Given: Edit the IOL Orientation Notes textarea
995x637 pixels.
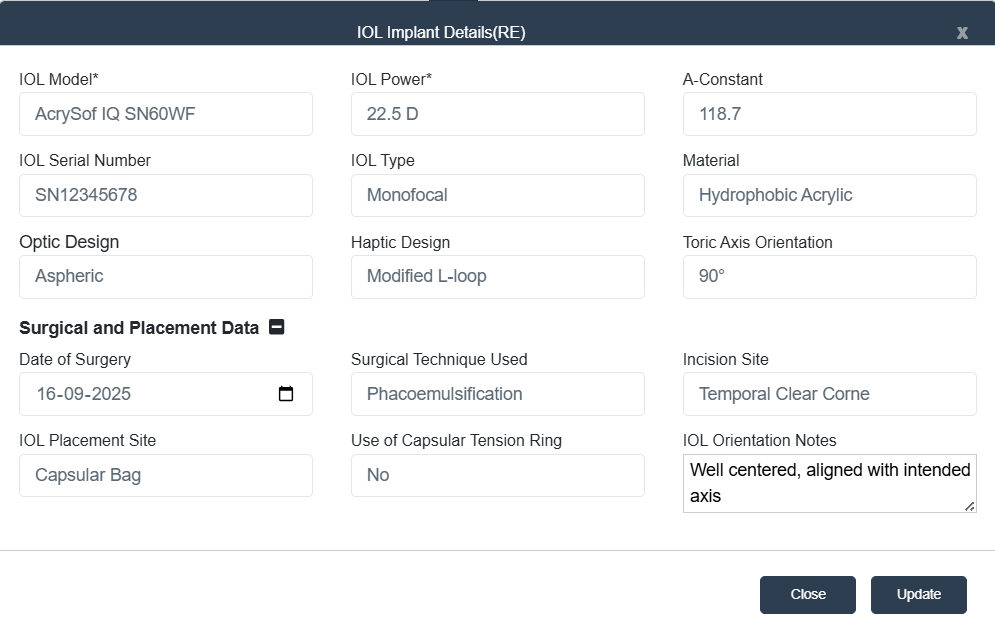Looking at the screenshot, I should pos(829,483).
